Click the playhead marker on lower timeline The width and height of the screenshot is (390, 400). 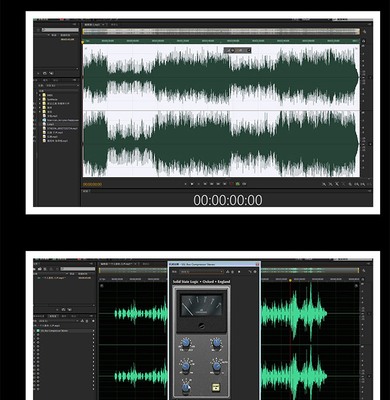pos(290,280)
